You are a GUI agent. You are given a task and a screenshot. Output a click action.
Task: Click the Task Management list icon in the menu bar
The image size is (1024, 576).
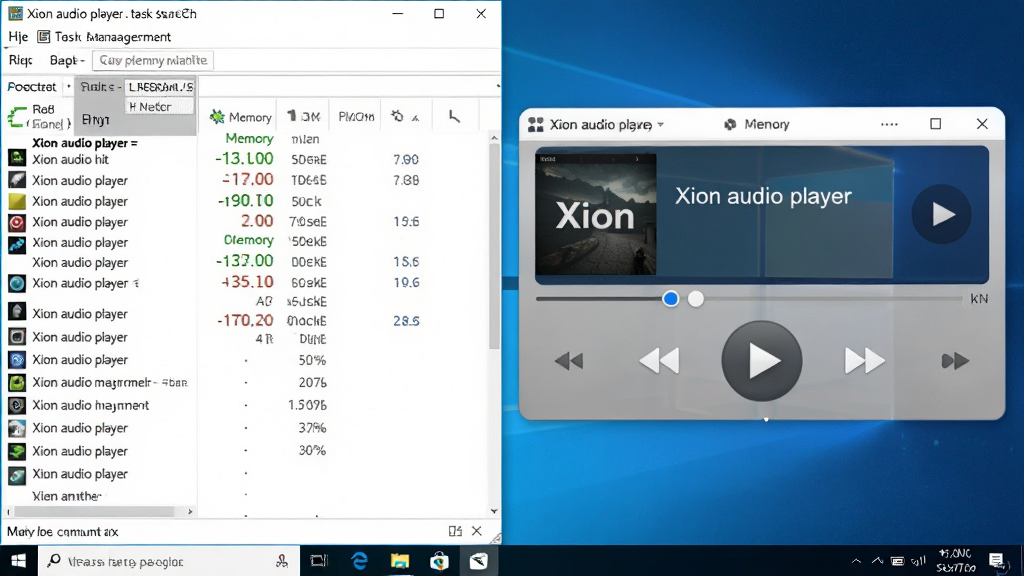(43, 37)
